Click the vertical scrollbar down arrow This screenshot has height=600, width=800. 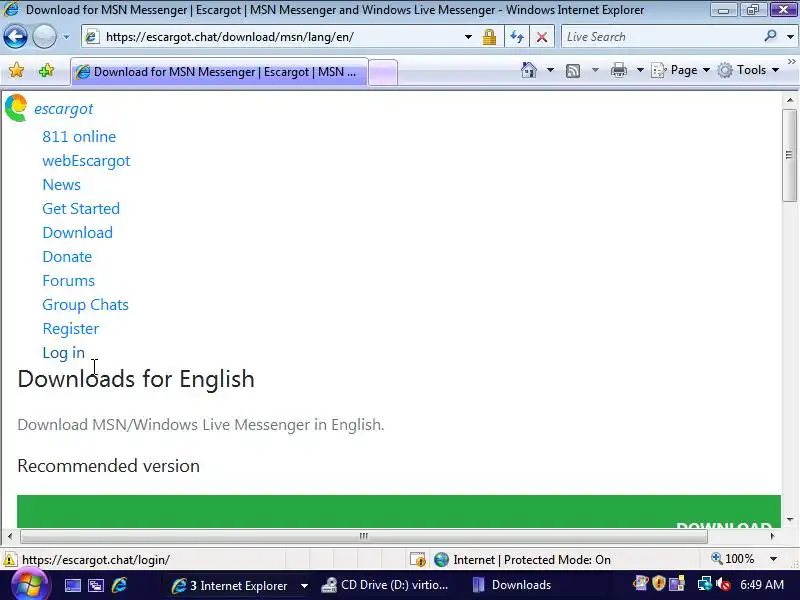click(789, 519)
